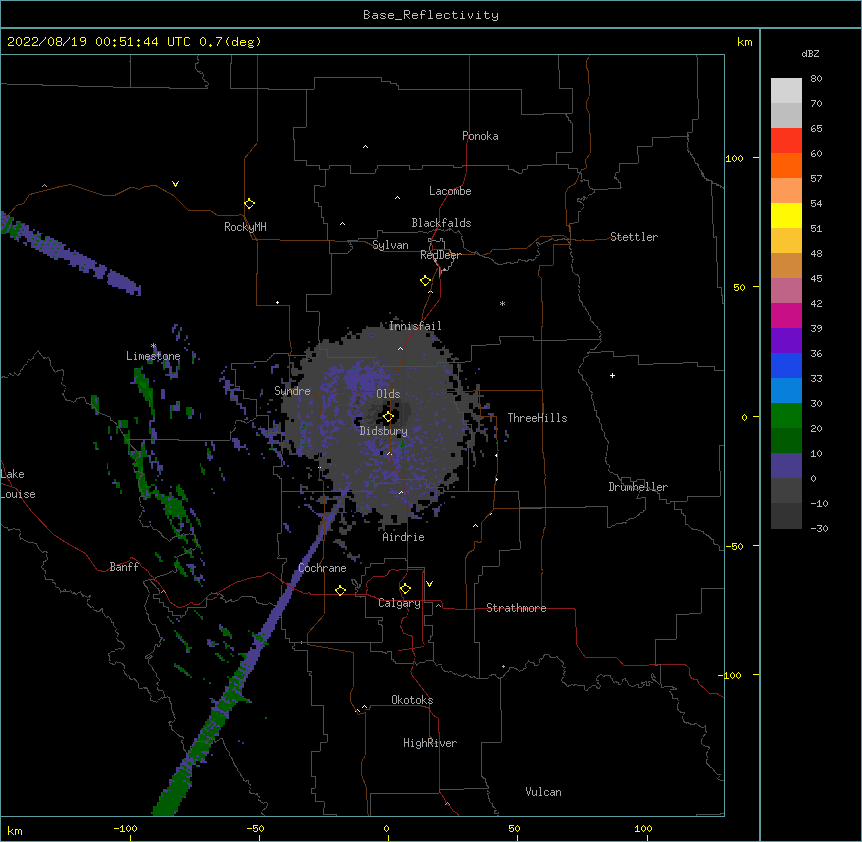This screenshot has width=862, height=842.
Task: Click the Innisfail town label
Action: pos(415,326)
